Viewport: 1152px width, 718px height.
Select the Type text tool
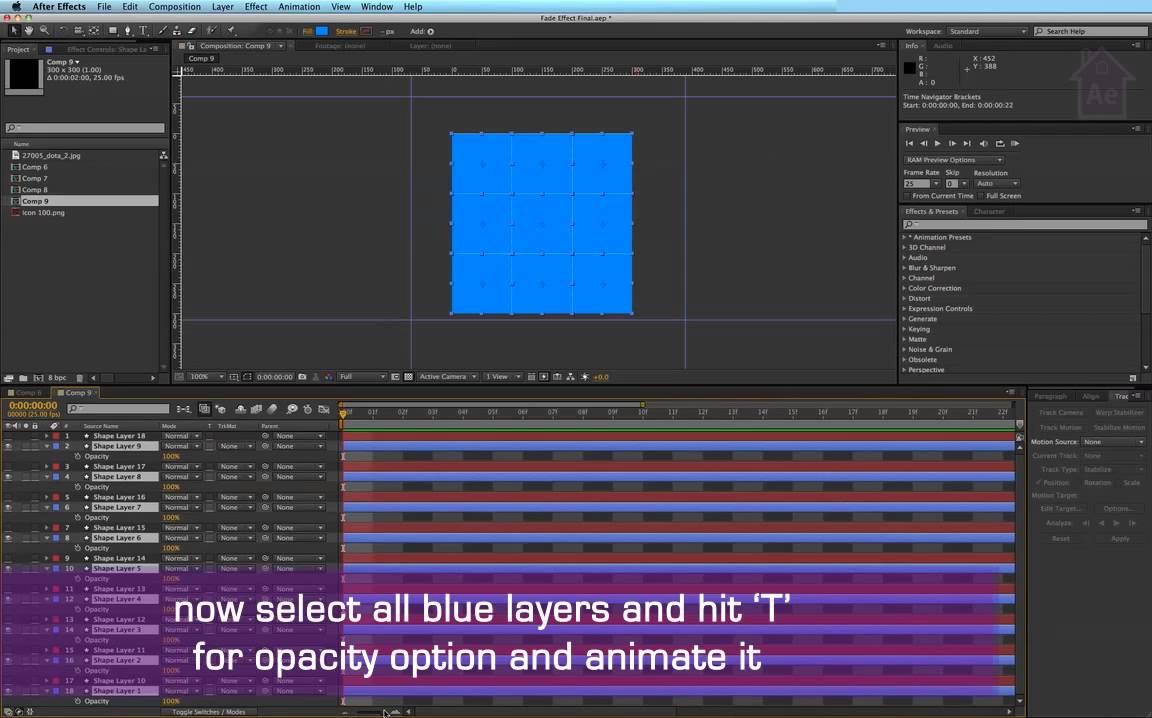[x=143, y=31]
